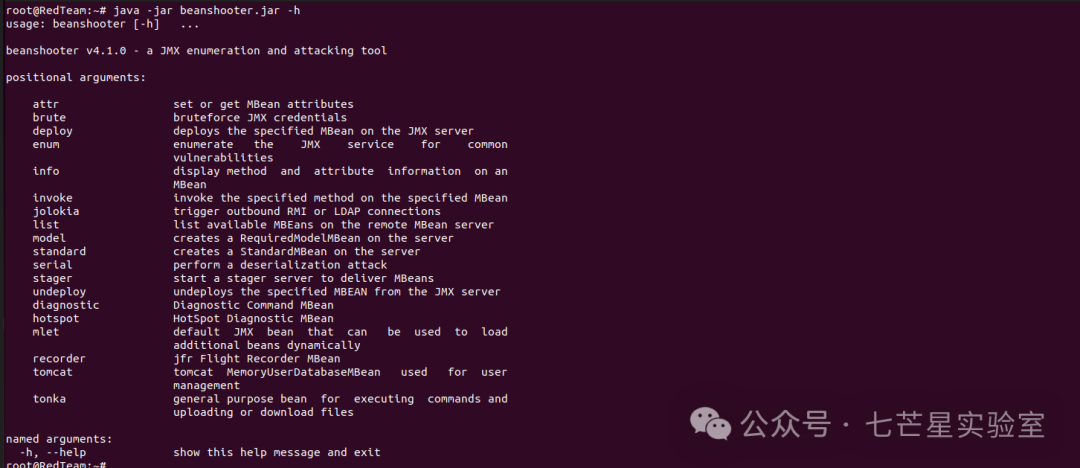Click the bottom root@RedTeam shell prompt
Viewport: 1080px width, 468px height.
pos(55,465)
